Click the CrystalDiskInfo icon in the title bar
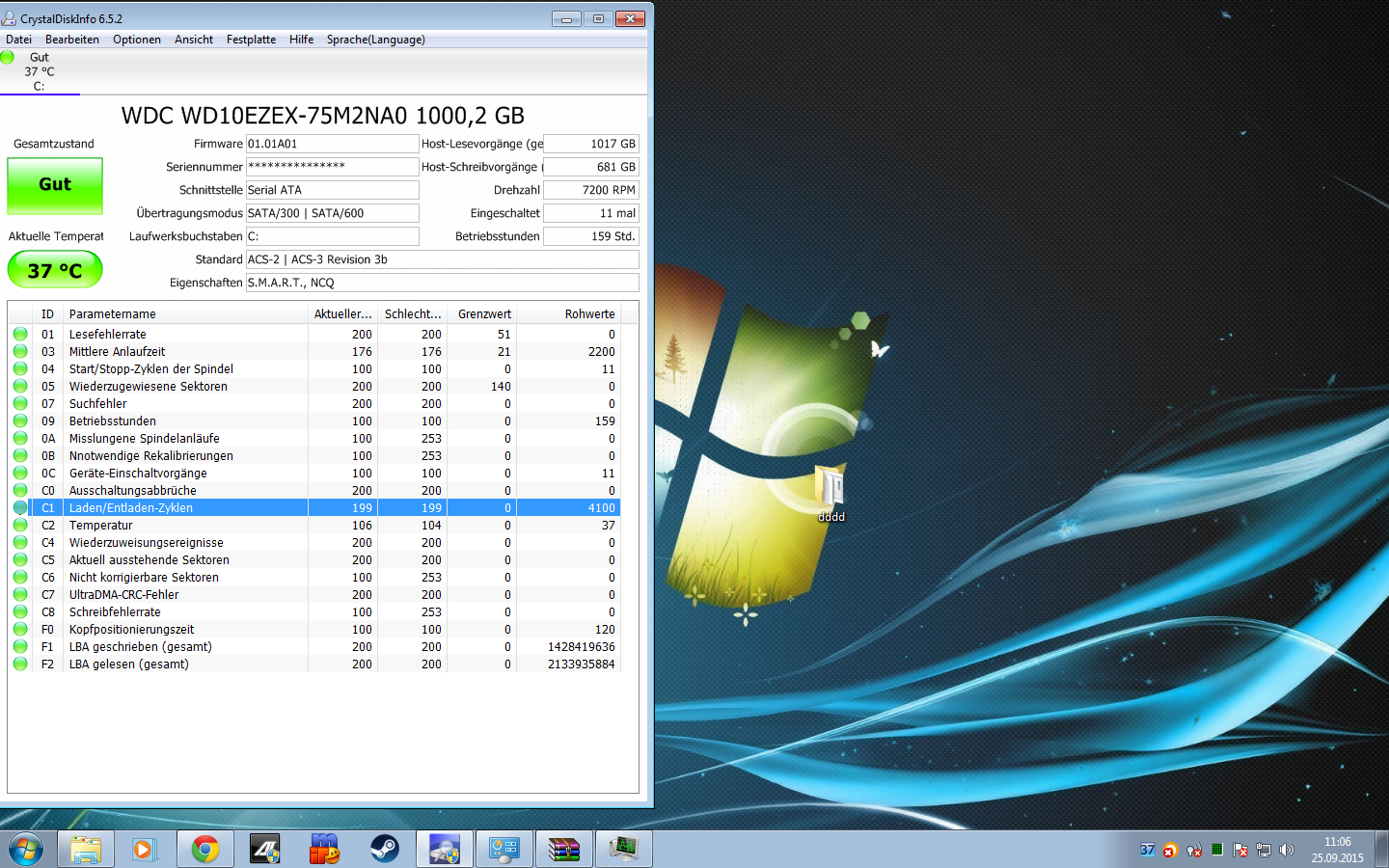The width and height of the screenshot is (1389, 868). point(9,18)
